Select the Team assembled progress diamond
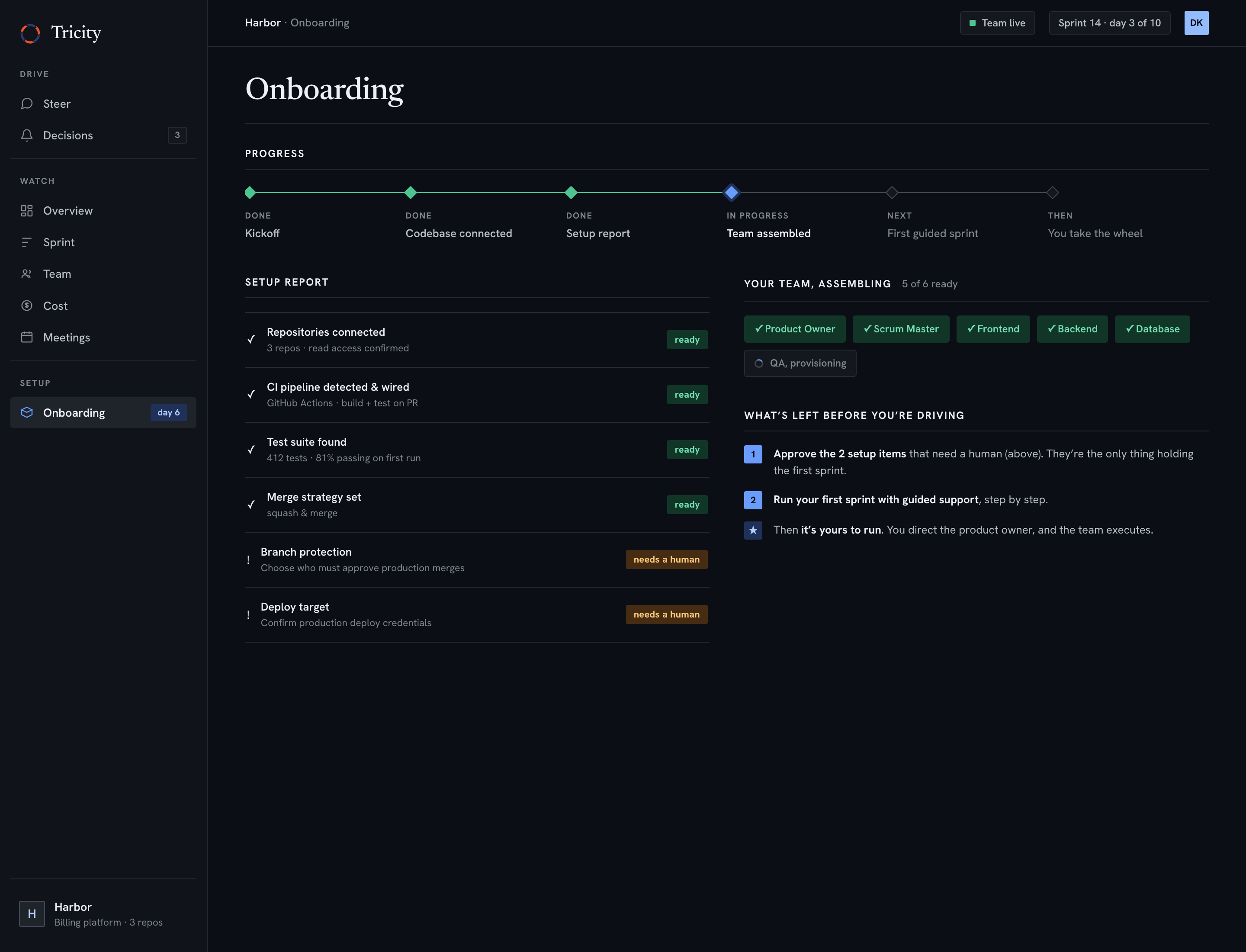 (x=732, y=193)
